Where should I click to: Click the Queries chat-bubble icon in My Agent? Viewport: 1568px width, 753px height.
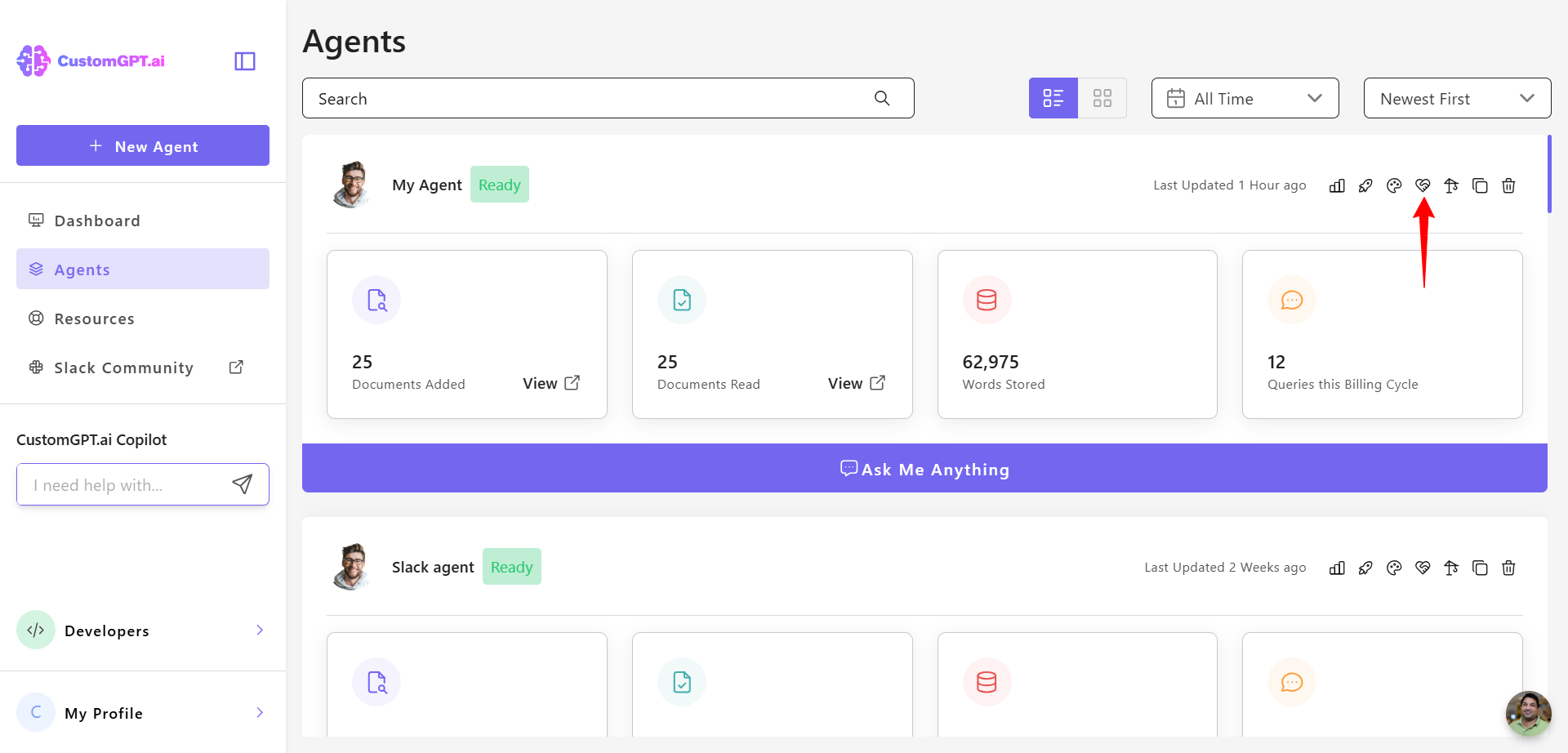(1292, 300)
